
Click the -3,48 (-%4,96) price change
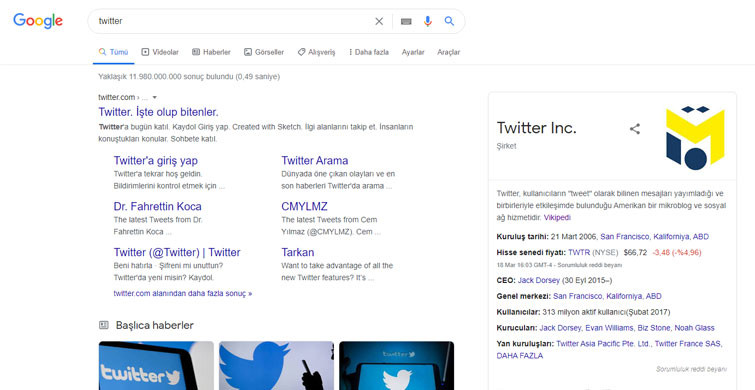[677, 252]
